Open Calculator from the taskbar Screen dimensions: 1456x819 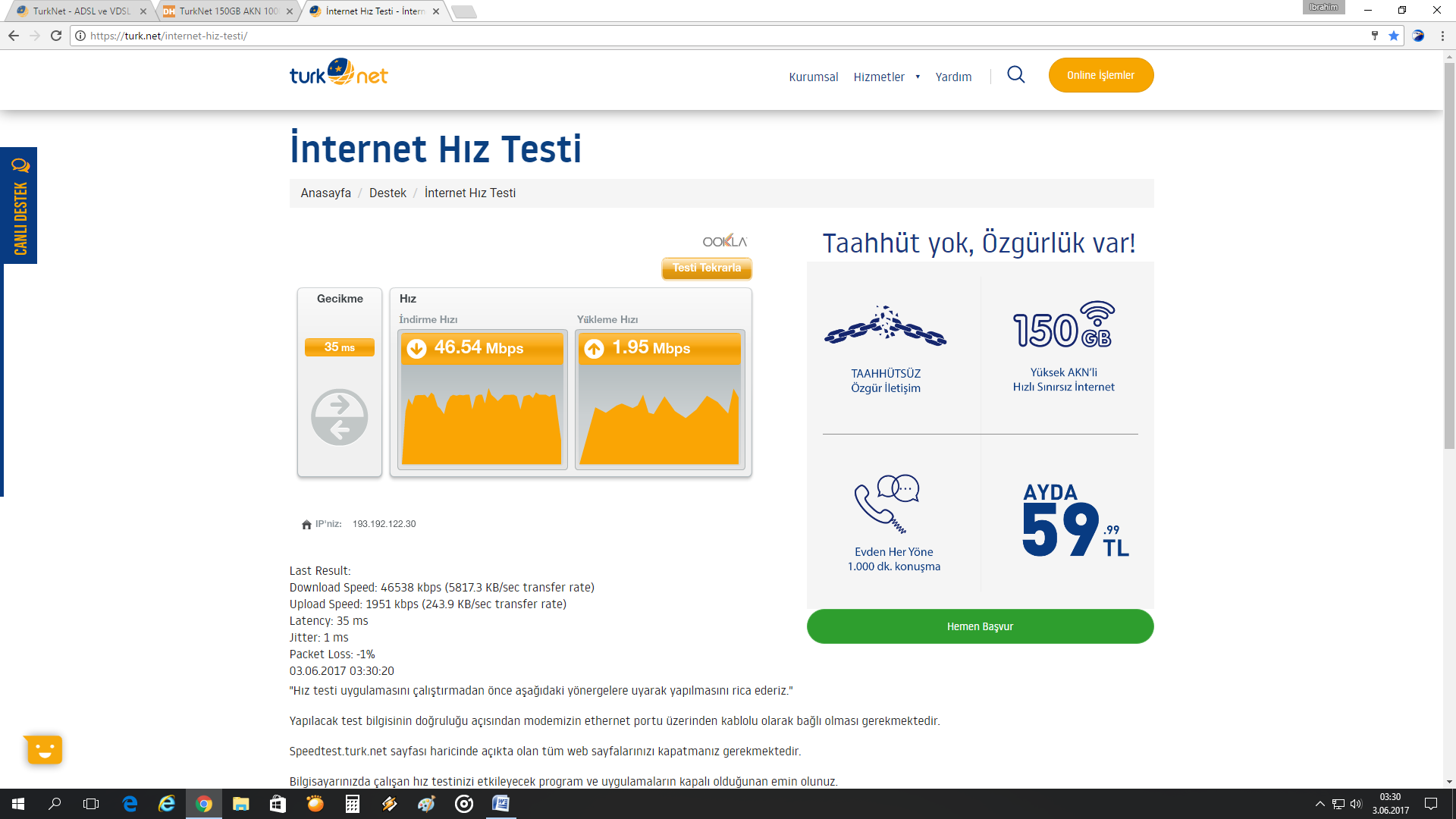coord(352,804)
